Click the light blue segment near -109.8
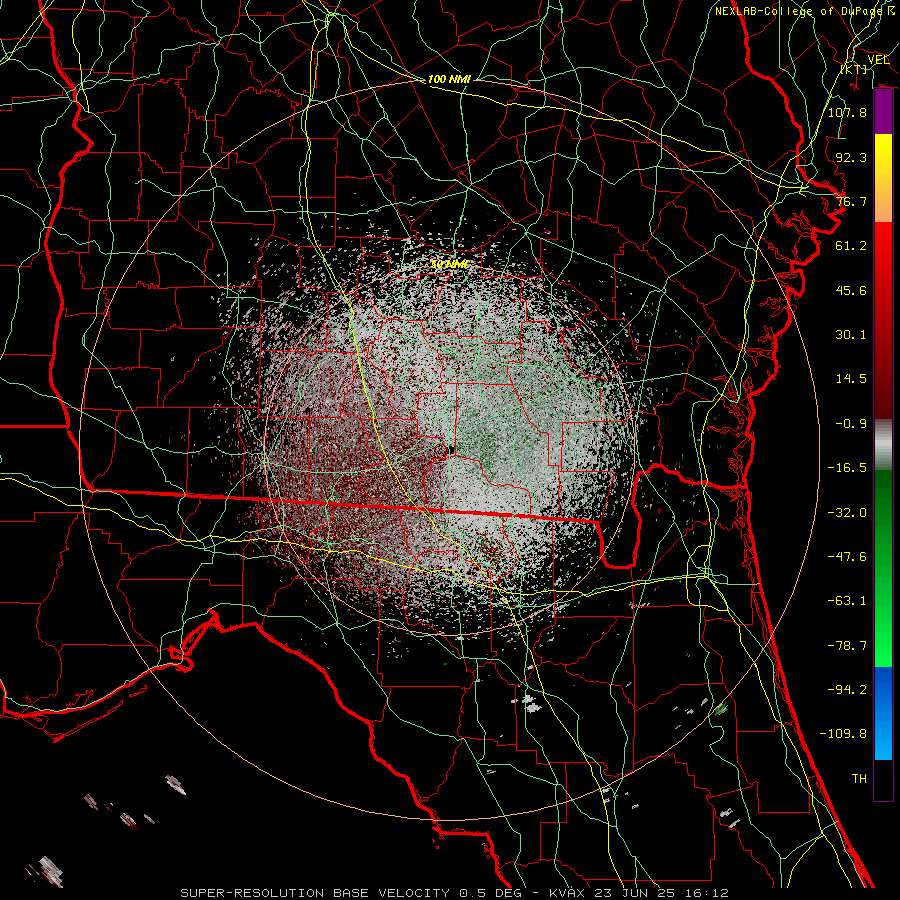 (x=883, y=736)
